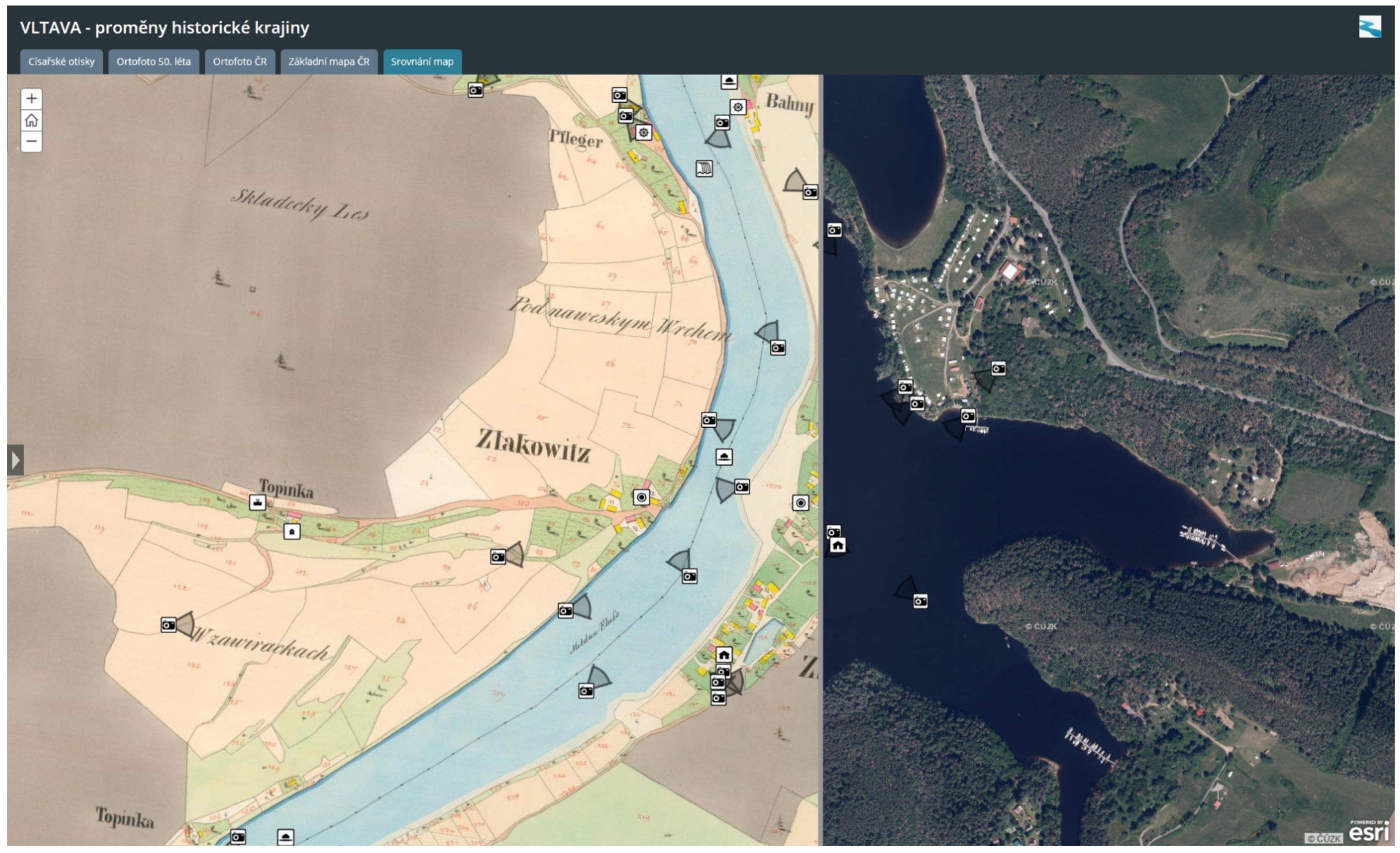The height and width of the screenshot is (853, 1400).
Task: Open the Ortofoto 50. léta tab
Action: pos(153,61)
